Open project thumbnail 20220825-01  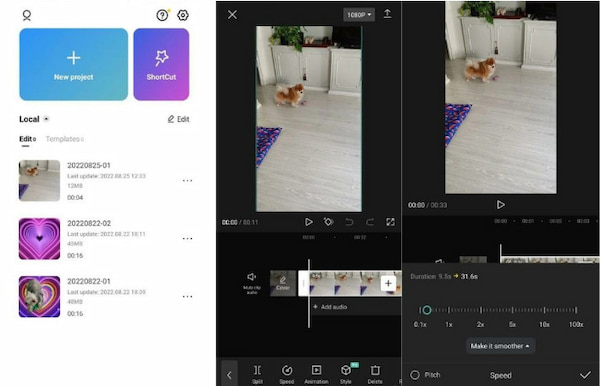39,181
